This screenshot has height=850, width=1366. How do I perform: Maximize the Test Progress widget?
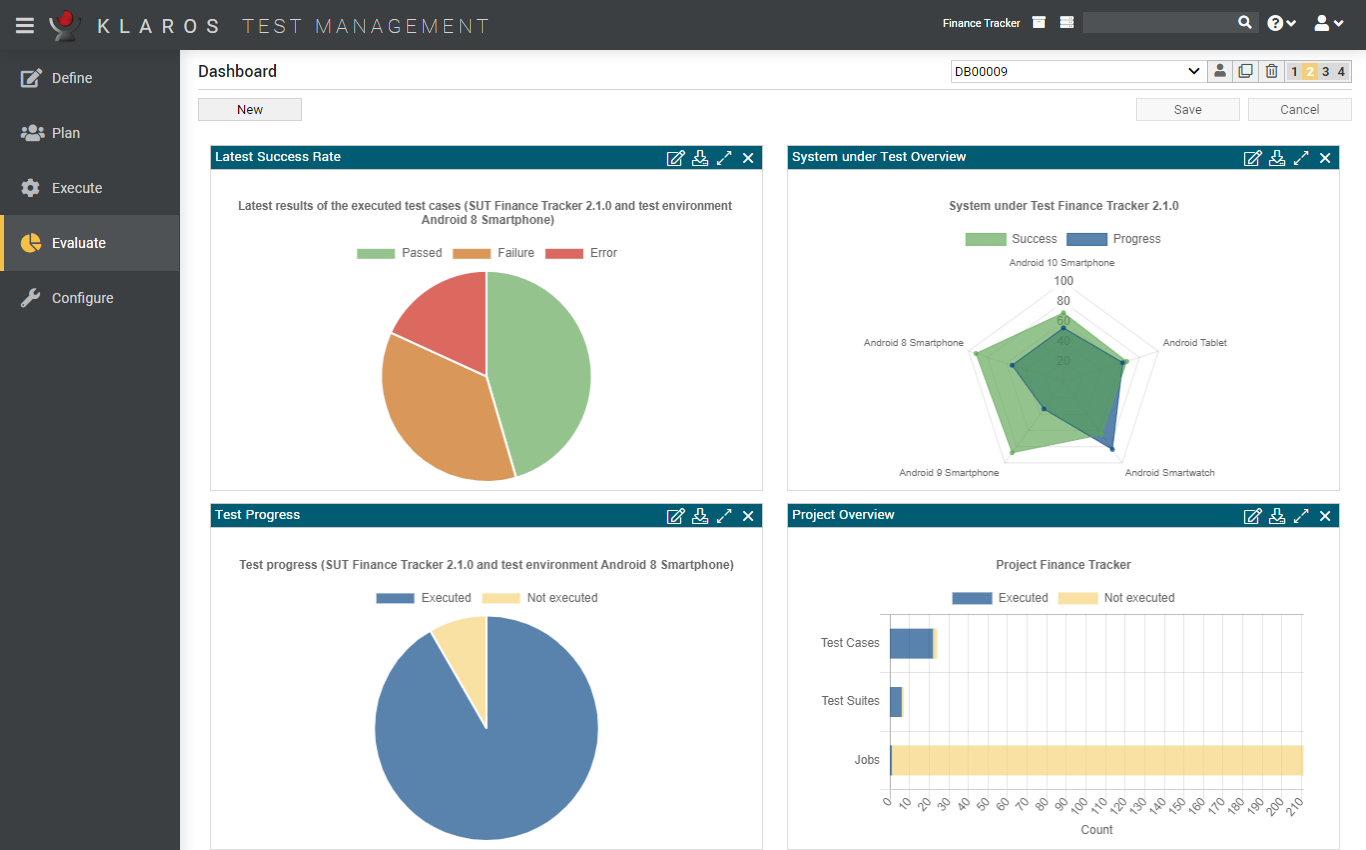click(724, 515)
